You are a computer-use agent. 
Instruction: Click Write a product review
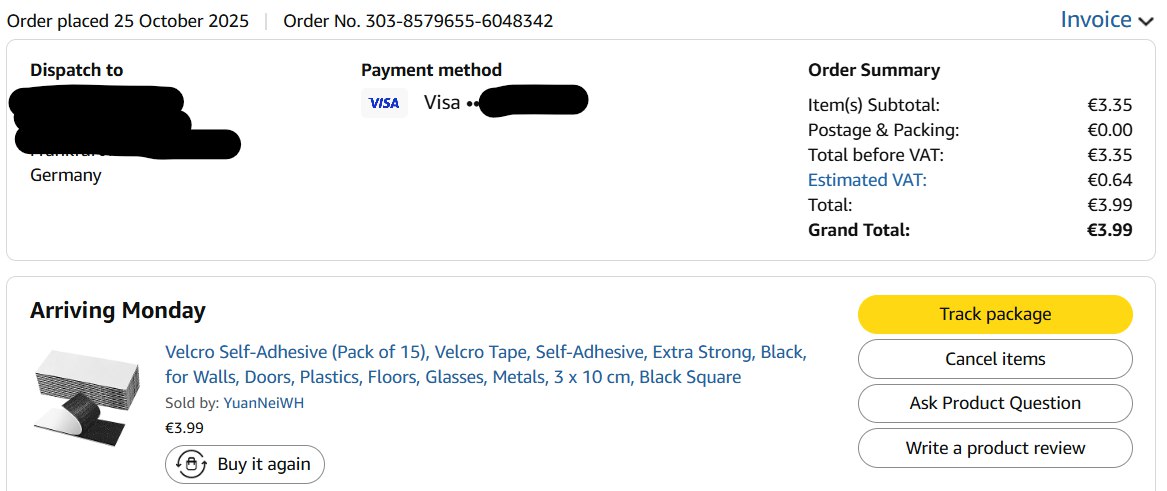point(995,447)
